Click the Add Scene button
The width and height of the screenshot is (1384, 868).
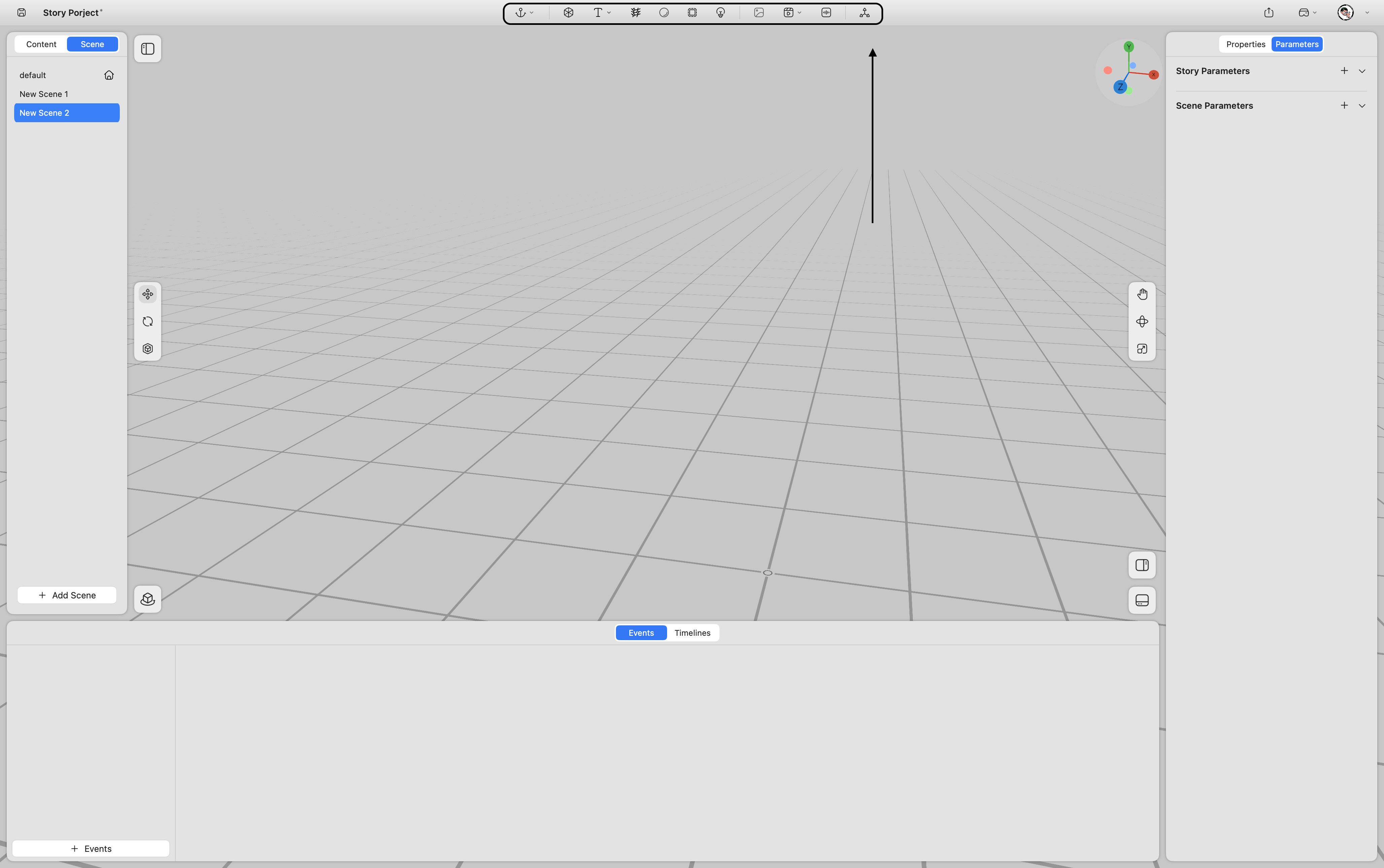[x=67, y=595]
